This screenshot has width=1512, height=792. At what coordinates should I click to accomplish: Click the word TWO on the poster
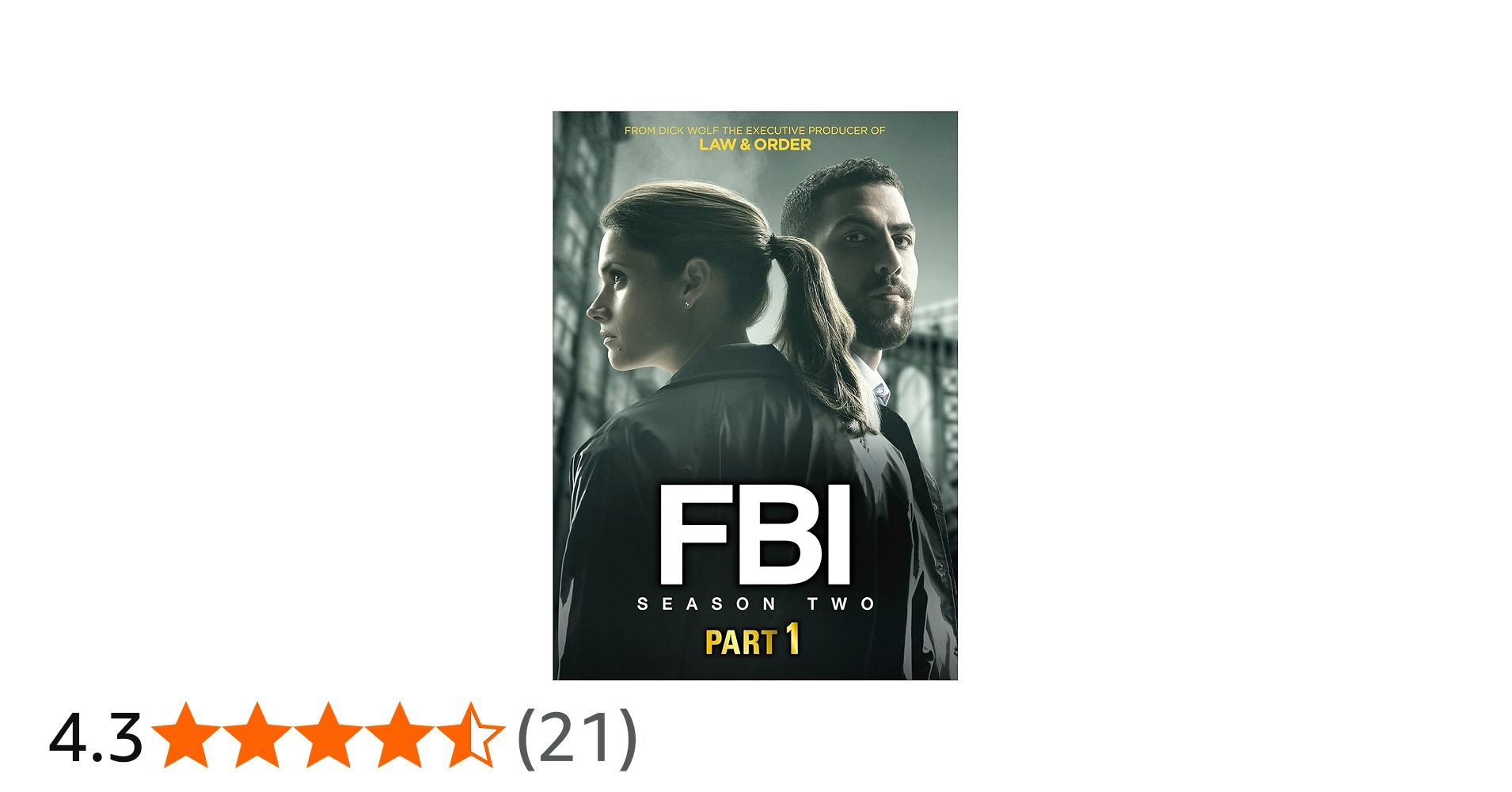(x=841, y=604)
